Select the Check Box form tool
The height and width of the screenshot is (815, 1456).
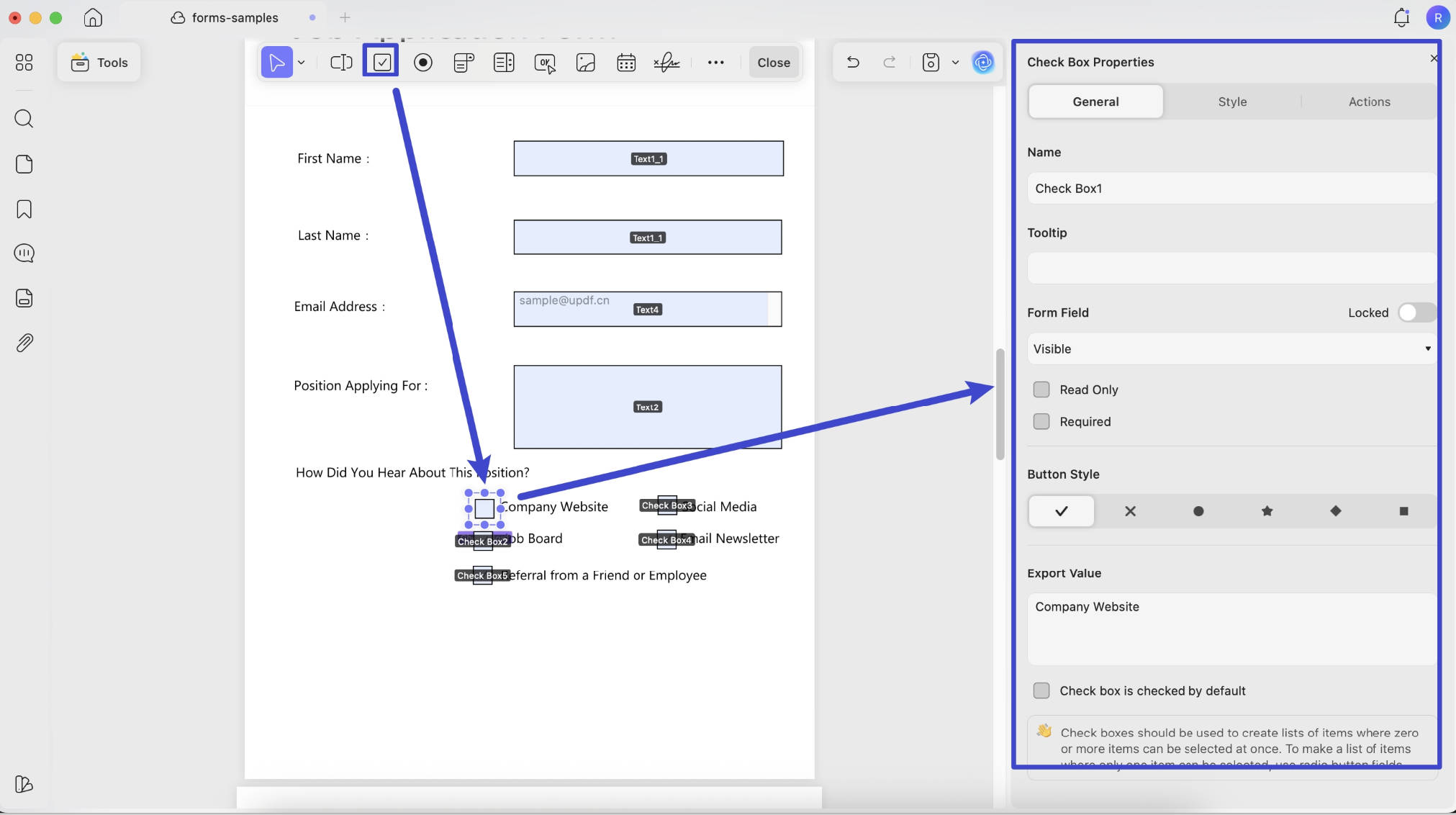coord(381,62)
